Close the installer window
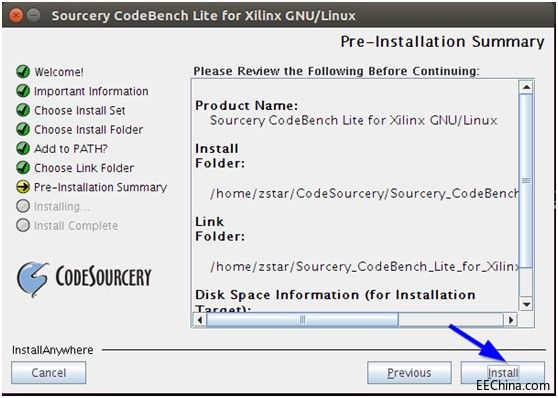 pos(16,16)
